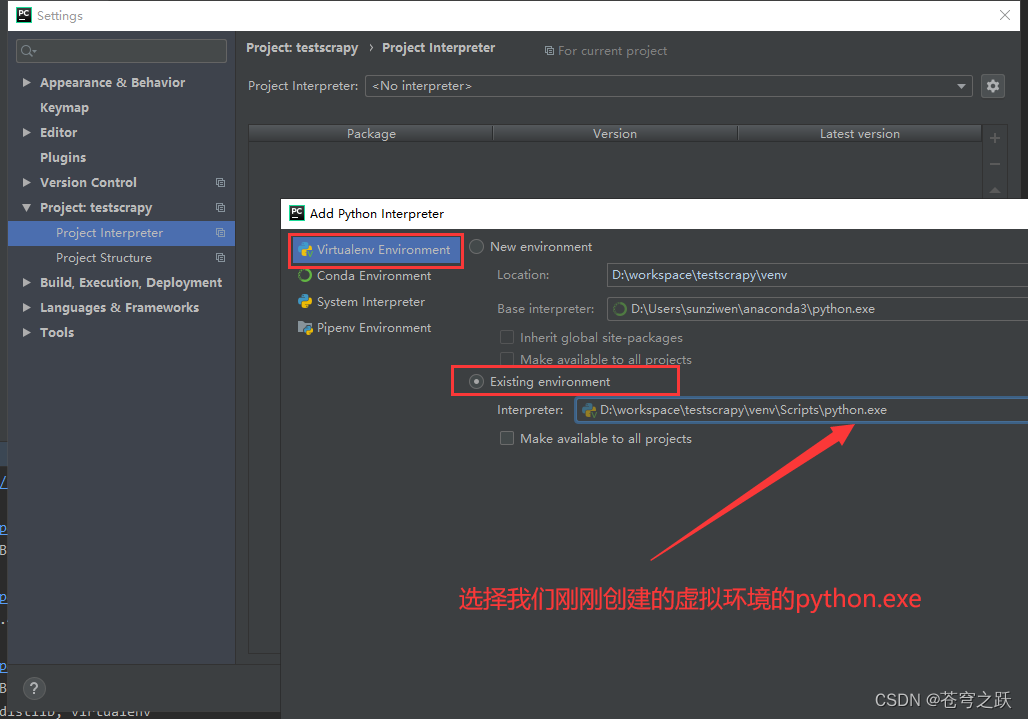Choose Pipenv Environment type
The width and height of the screenshot is (1028, 719).
374,328
